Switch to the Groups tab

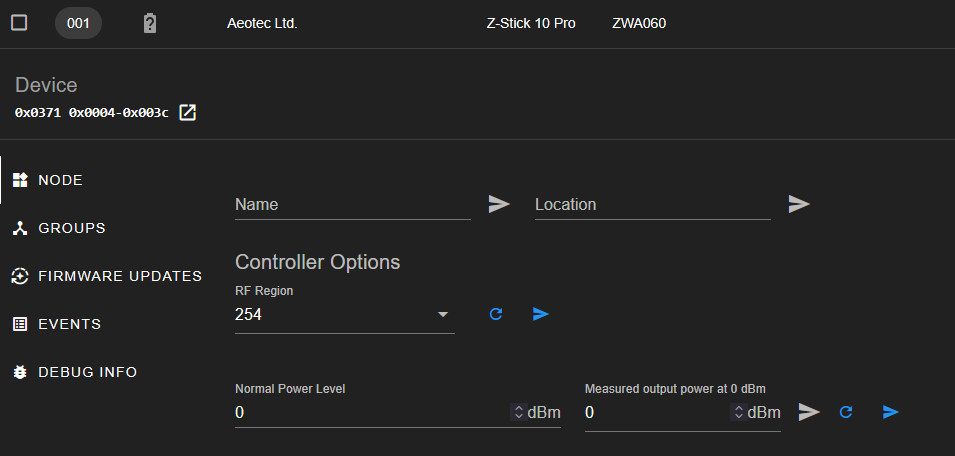[59, 228]
